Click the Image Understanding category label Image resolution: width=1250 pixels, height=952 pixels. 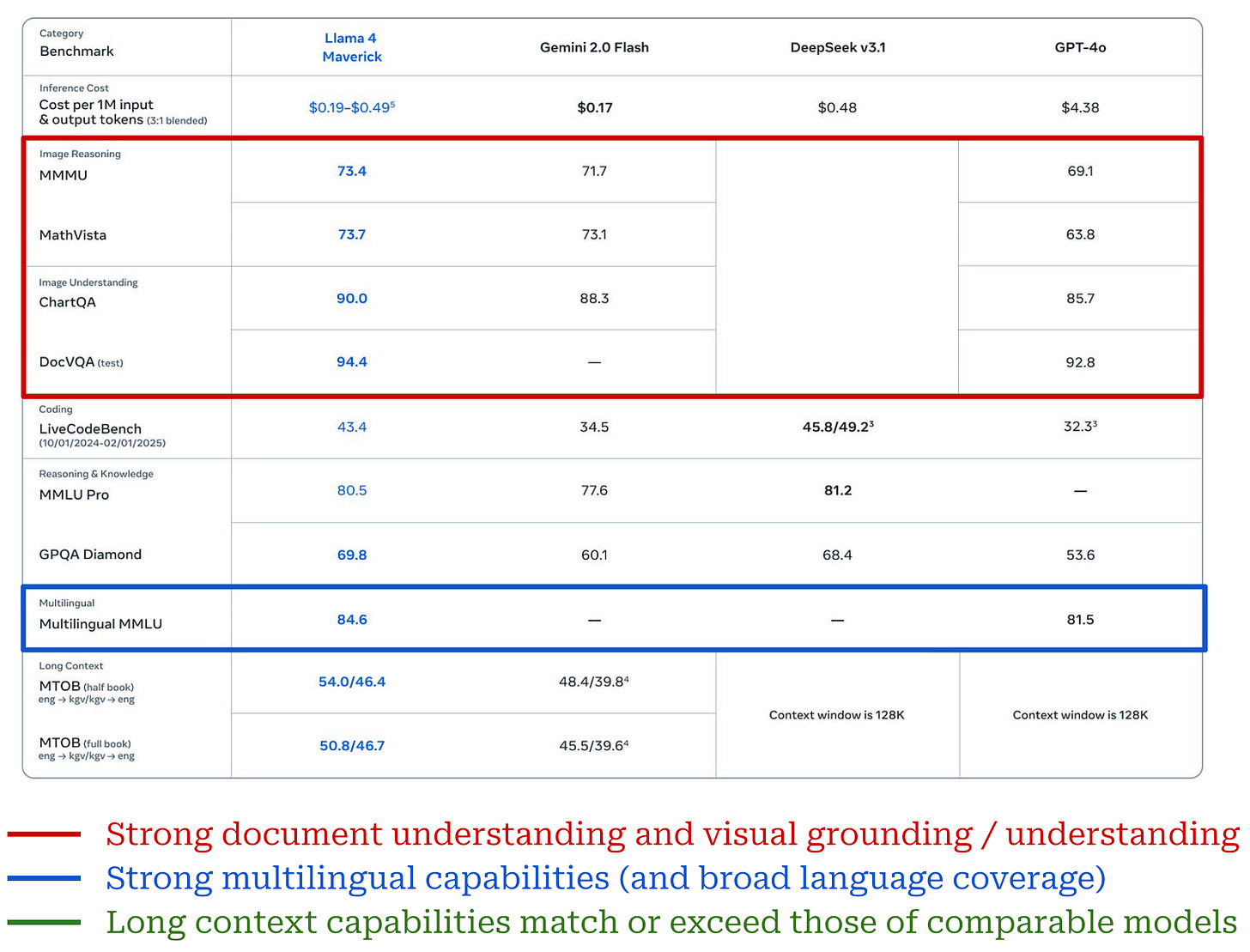click(x=88, y=282)
